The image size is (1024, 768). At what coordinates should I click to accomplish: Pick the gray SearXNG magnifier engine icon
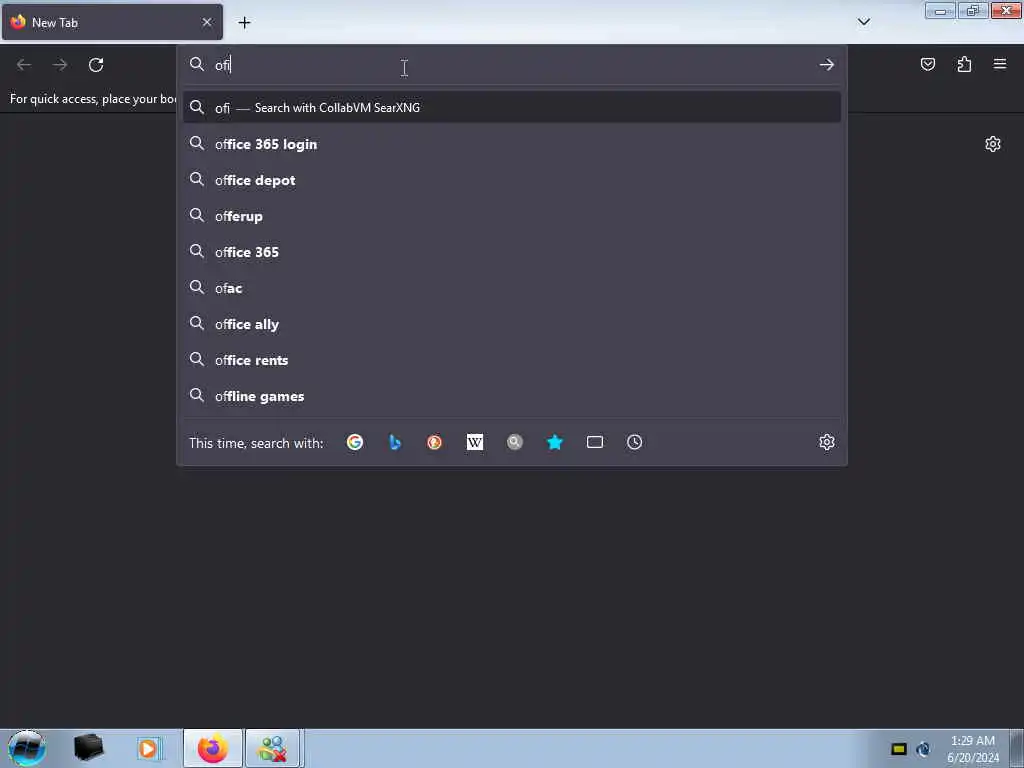[x=515, y=442]
